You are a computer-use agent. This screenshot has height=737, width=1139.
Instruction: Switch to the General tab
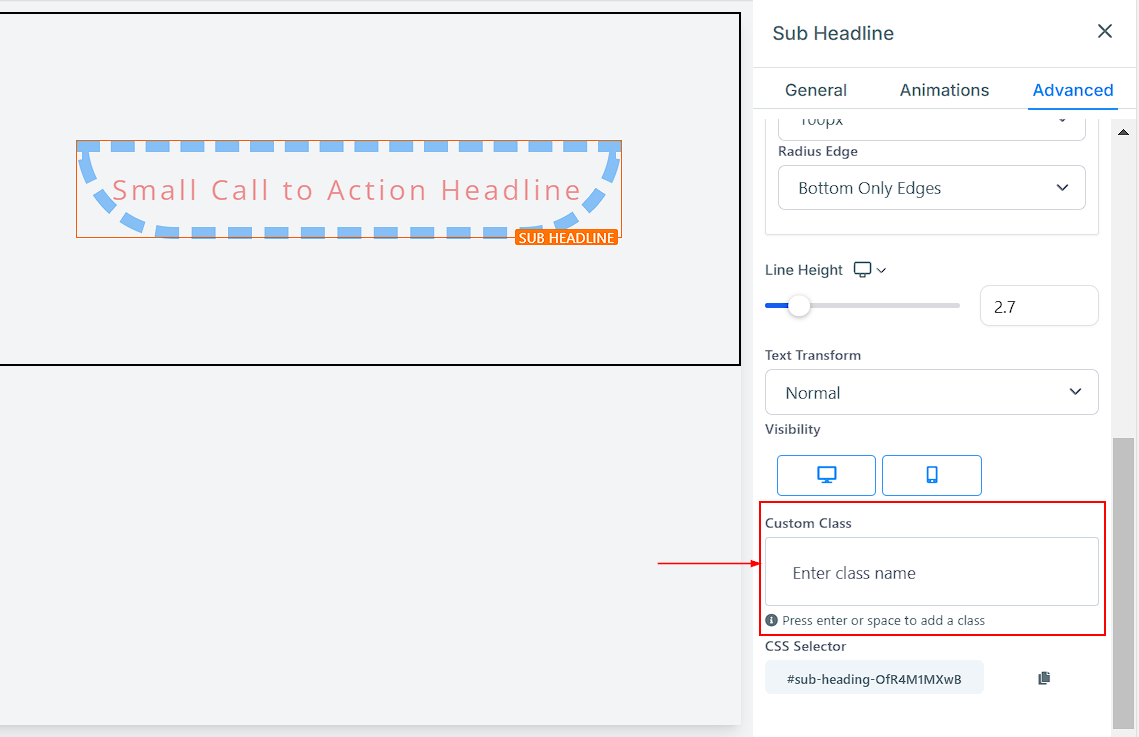point(816,90)
